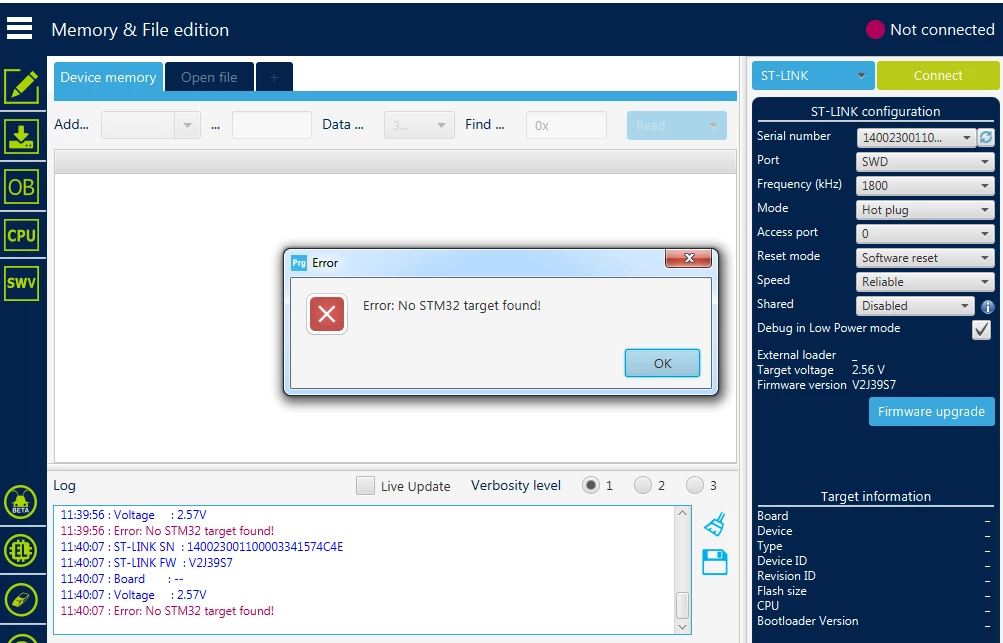Click the green Connect button
Screen dimensions: 1003x643
point(938,75)
